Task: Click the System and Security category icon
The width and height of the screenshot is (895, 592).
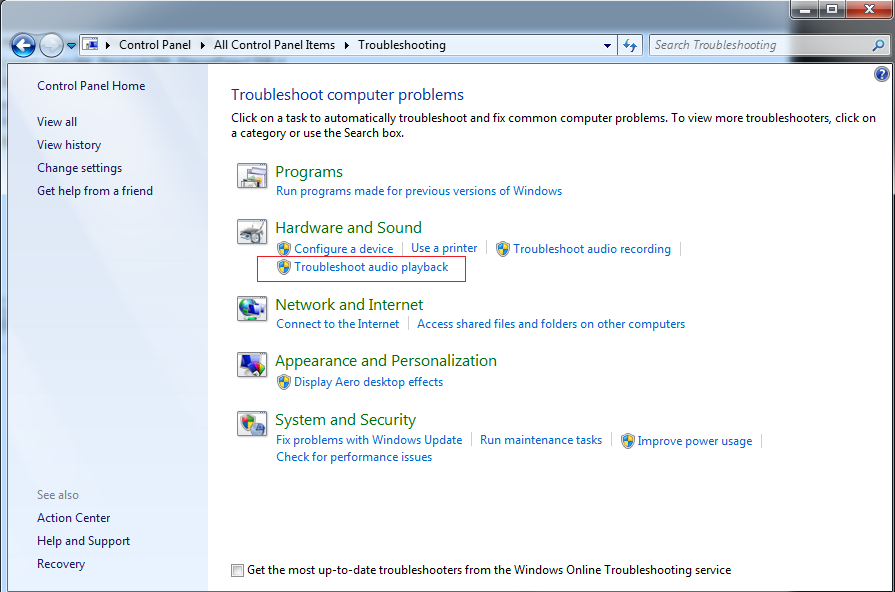Action: 252,424
